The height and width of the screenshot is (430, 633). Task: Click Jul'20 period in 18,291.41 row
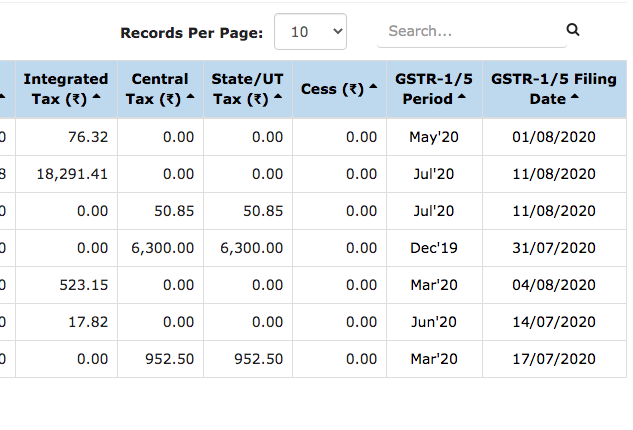(434, 174)
